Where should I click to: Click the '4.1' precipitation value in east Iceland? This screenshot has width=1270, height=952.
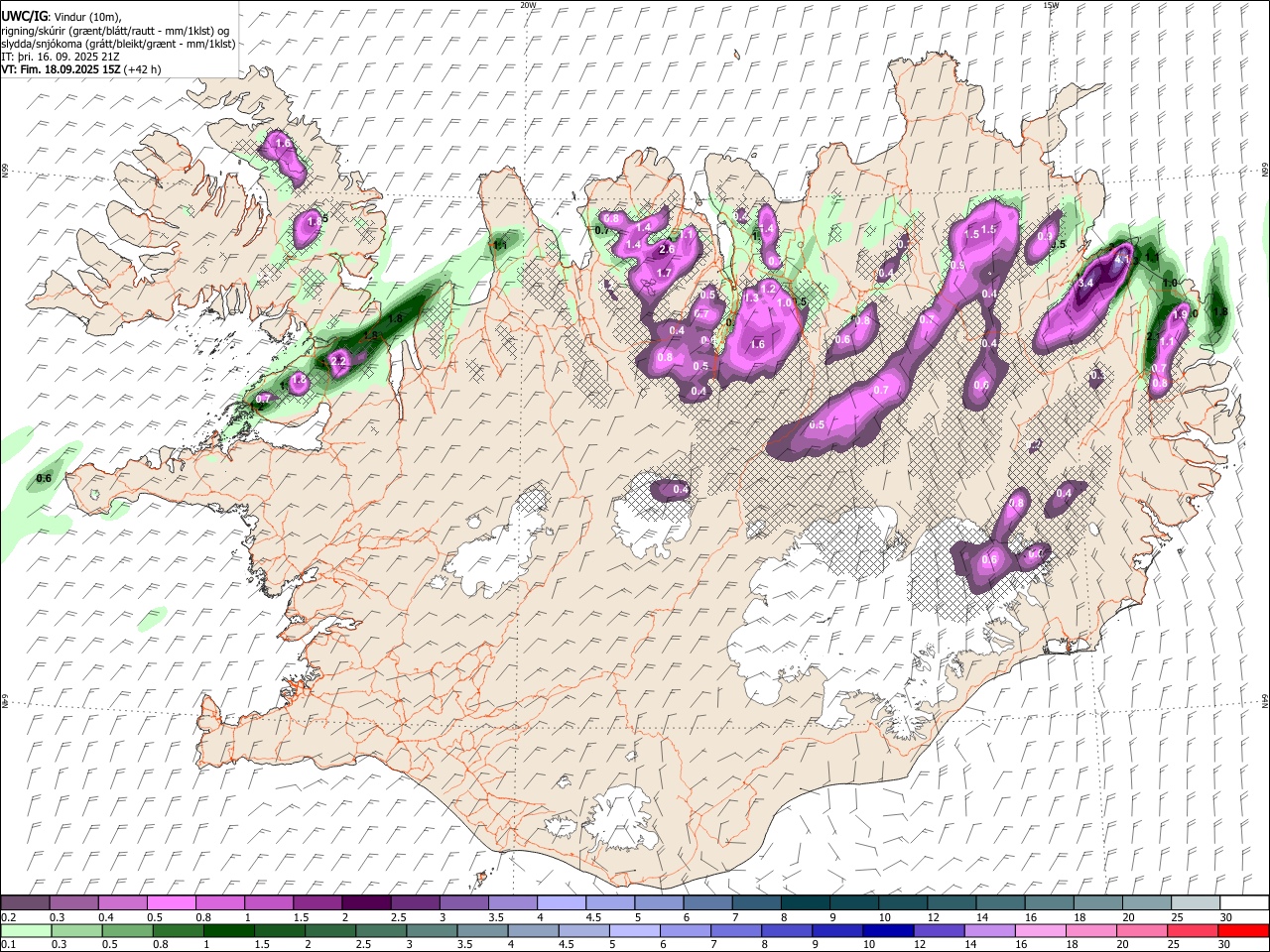(x=1123, y=258)
